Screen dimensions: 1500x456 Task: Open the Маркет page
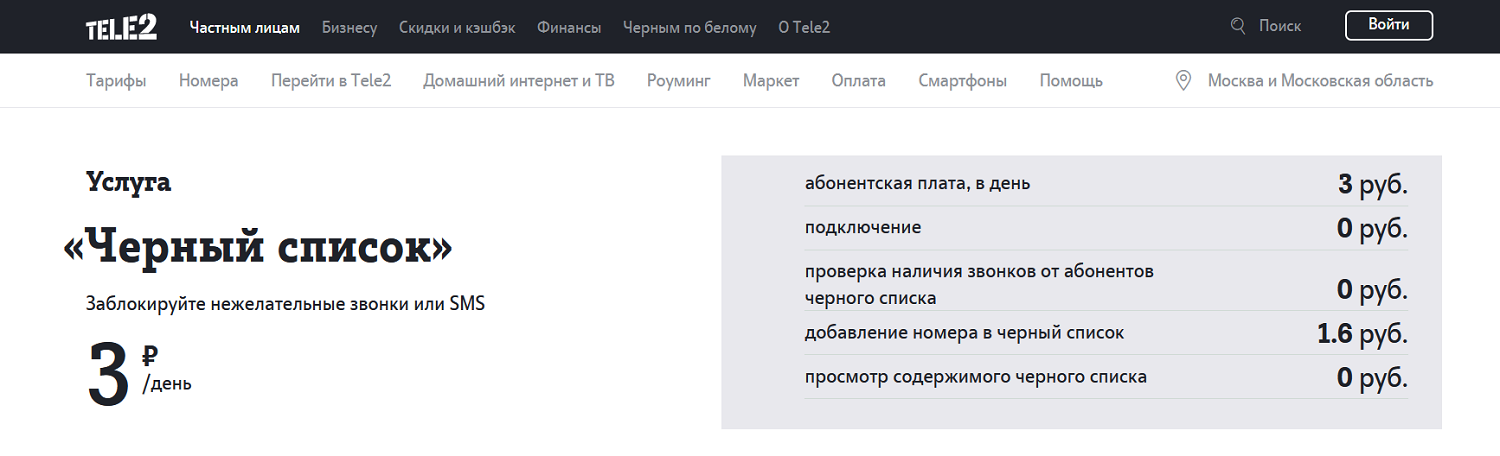(771, 81)
